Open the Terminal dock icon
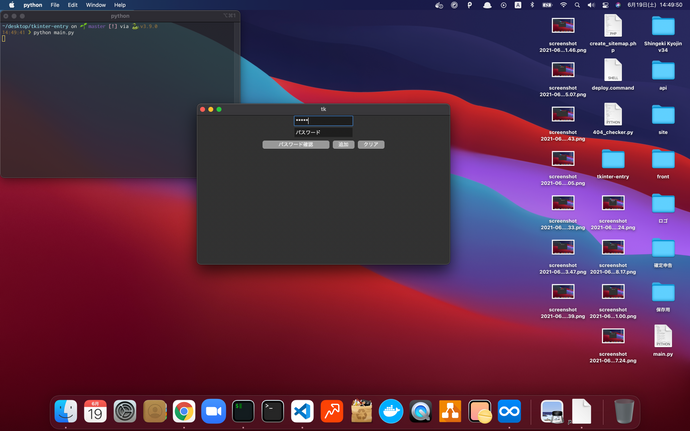The width and height of the screenshot is (690, 431). (272, 411)
